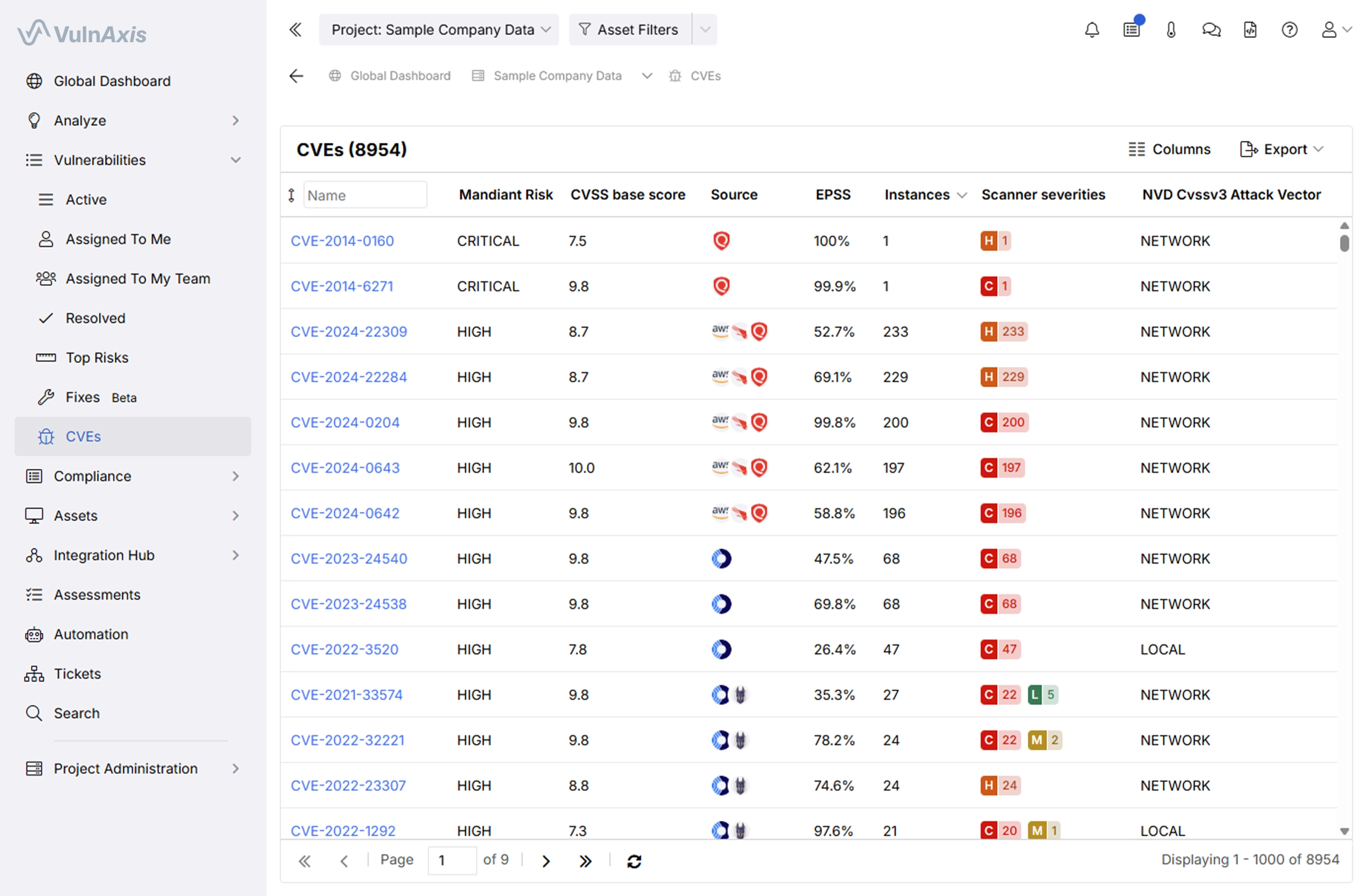Open the chat messages icon
The height and width of the screenshot is (896, 1371).
[1211, 29]
